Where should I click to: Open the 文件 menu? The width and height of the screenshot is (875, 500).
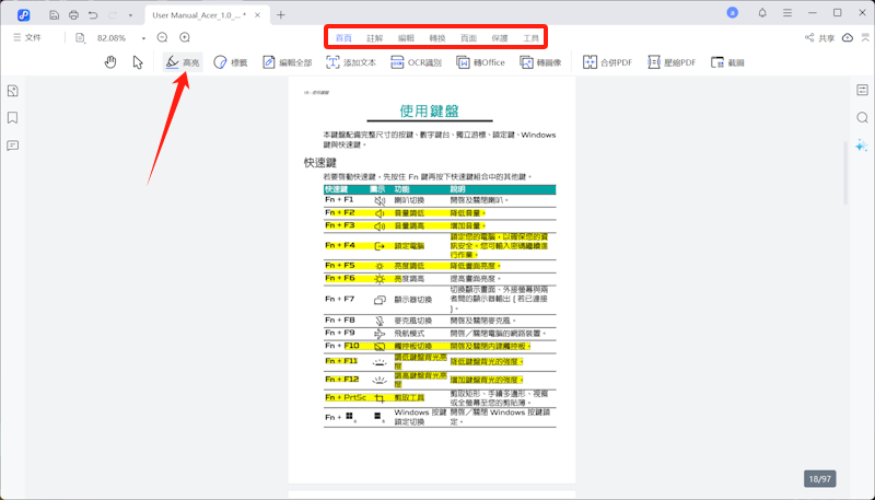pos(27,37)
